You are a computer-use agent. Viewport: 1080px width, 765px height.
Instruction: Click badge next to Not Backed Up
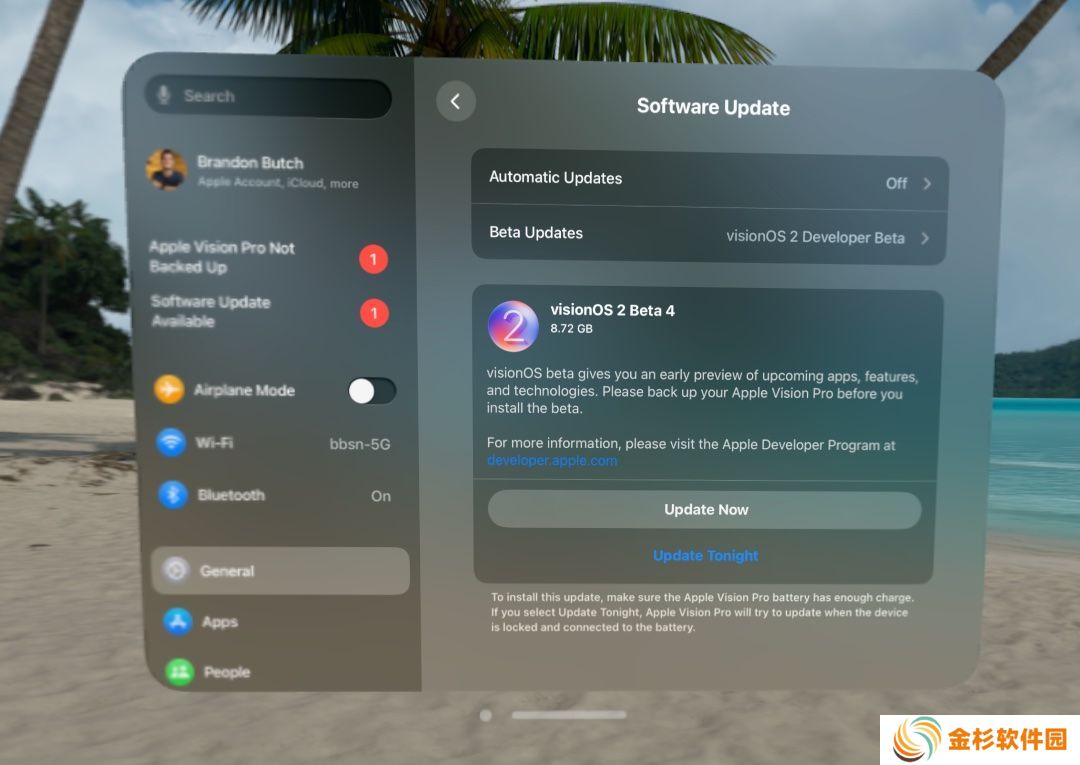[x=373, y=259]
